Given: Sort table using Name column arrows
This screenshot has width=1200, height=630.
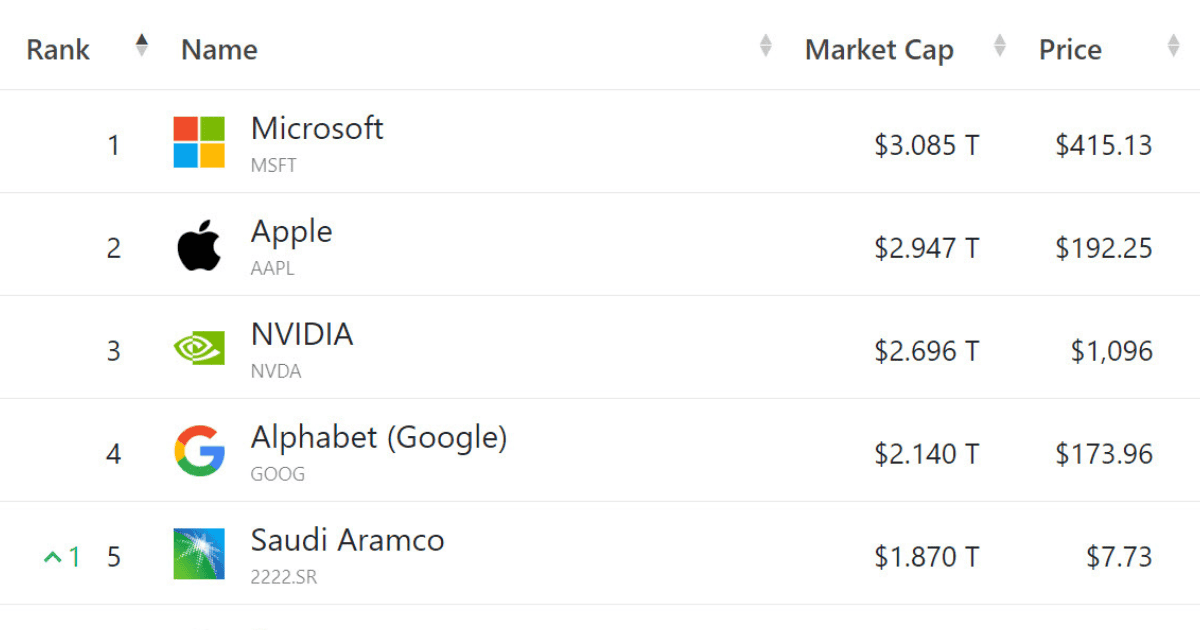Looking at the screenshot, I should coord(765,46).
